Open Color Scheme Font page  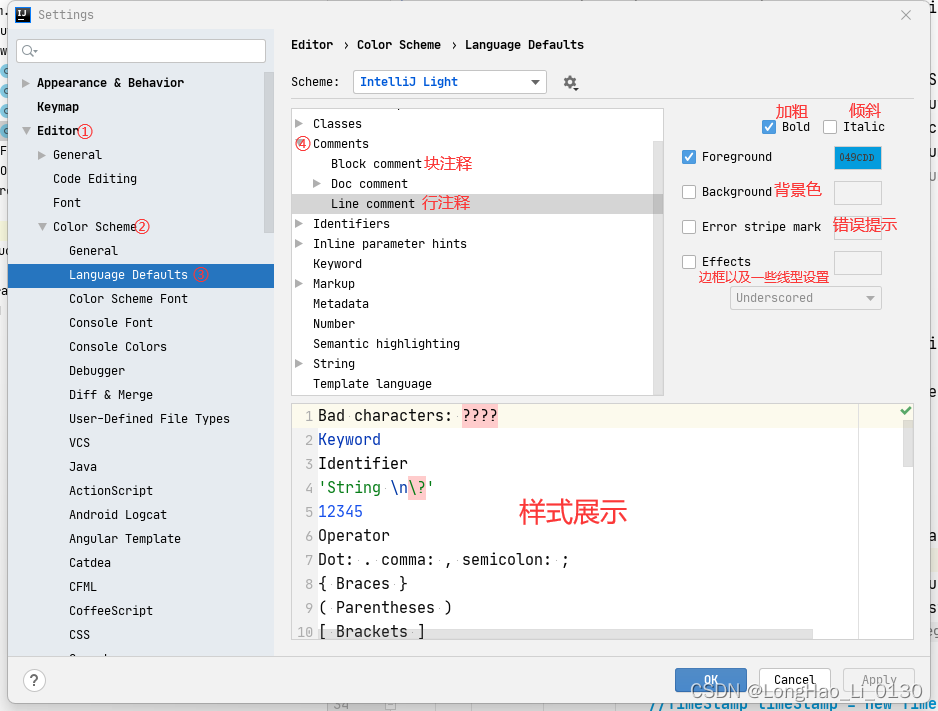coord(128,298)
